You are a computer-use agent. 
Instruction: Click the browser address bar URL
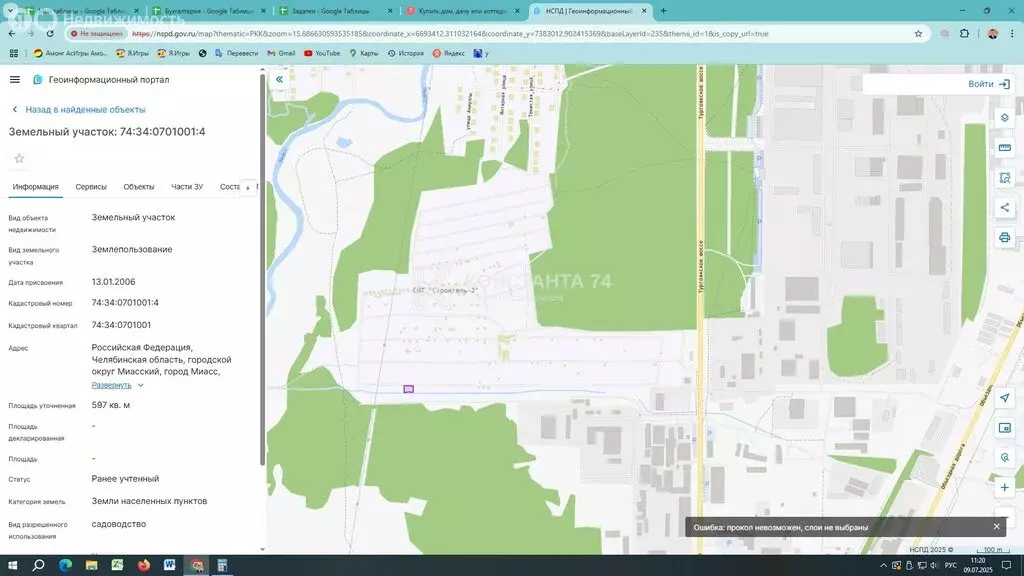(451, 34)
